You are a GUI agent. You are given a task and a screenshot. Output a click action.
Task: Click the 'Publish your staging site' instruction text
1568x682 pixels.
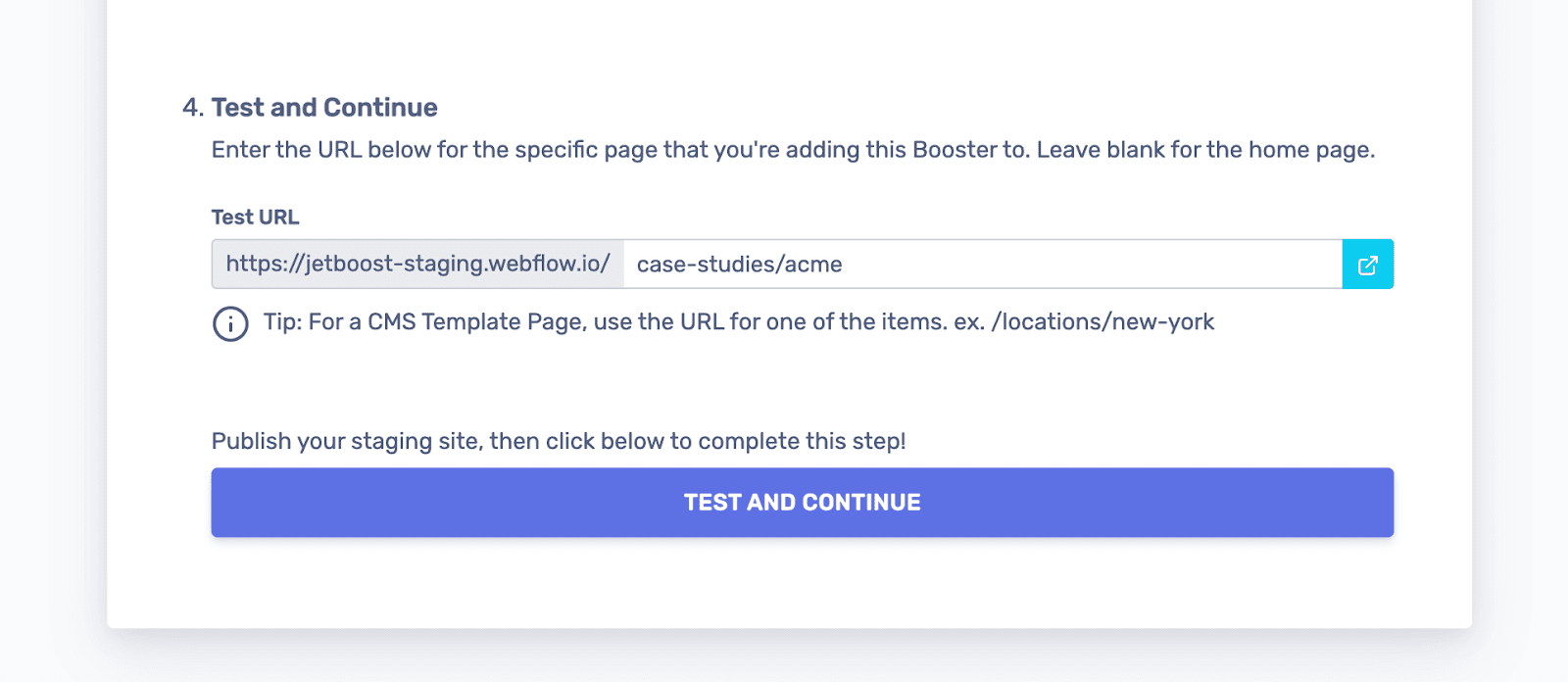click(x=559, y=441)
